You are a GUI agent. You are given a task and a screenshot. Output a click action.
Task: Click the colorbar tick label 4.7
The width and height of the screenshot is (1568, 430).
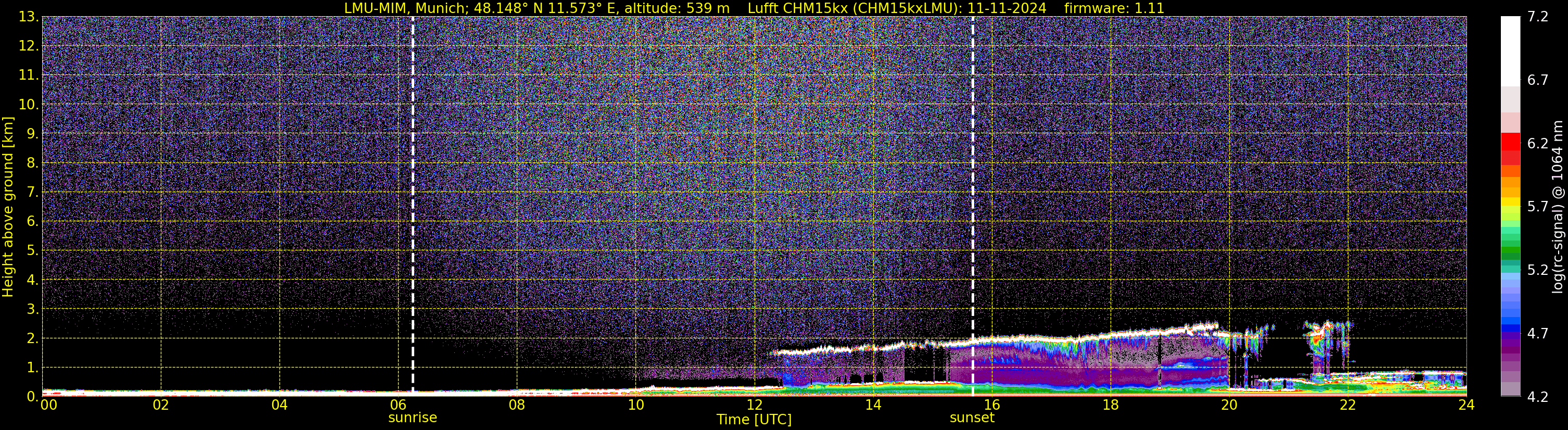point(1538,334)
